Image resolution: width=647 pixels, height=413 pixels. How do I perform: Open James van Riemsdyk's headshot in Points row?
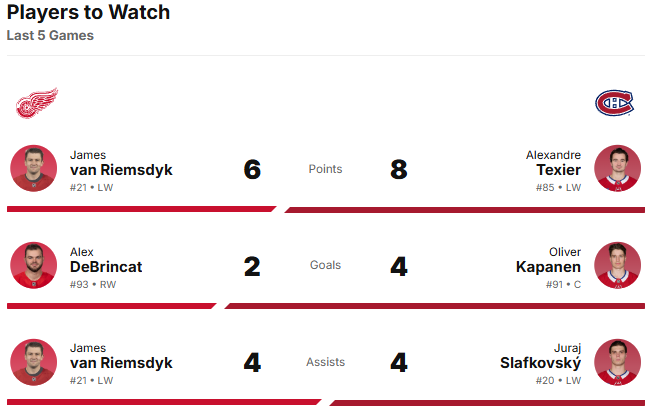[x=34, y=168]
